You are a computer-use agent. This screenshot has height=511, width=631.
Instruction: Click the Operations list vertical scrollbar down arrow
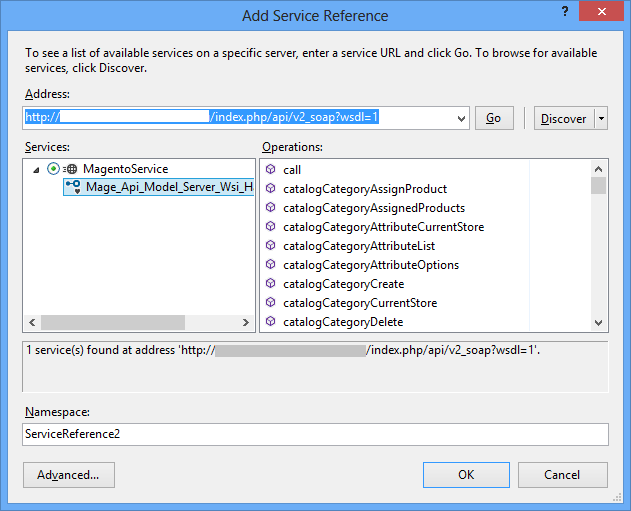(598, 322)
